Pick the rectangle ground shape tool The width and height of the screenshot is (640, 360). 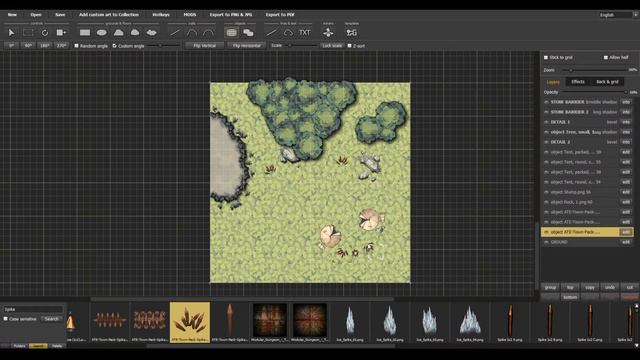point(85,33)
